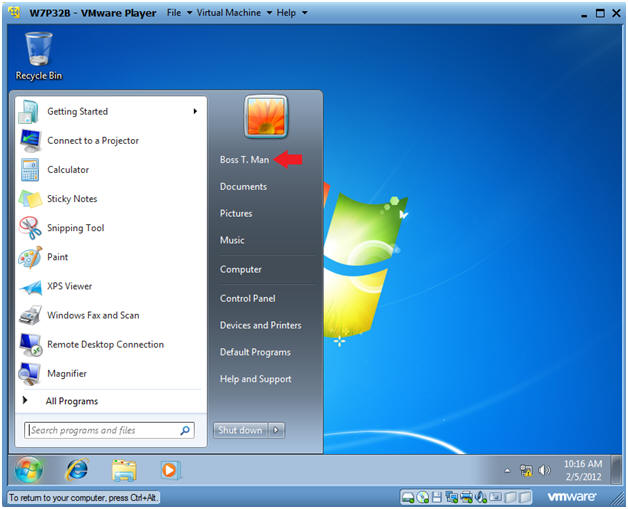Viewport: 628px width, 509px height.
Task: Open Help and Support
Action: point(256,379)
